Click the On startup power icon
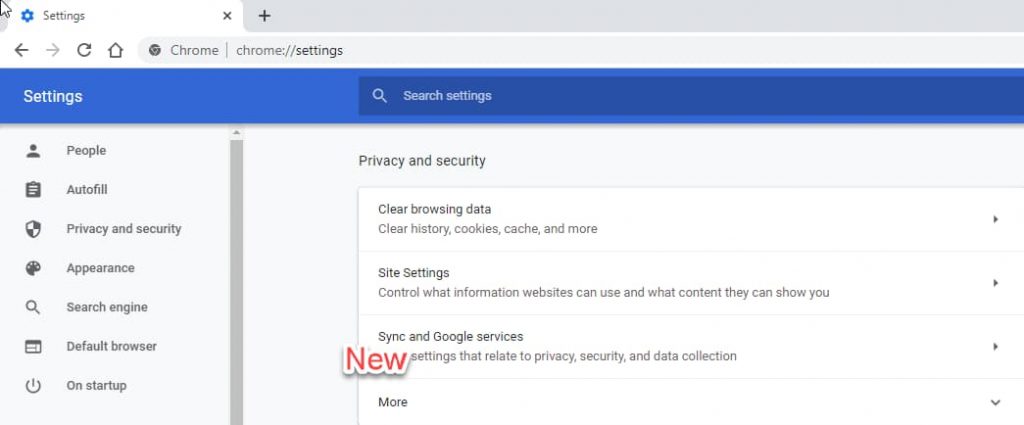The image size is (1024, 425). (x=33, y=386)
